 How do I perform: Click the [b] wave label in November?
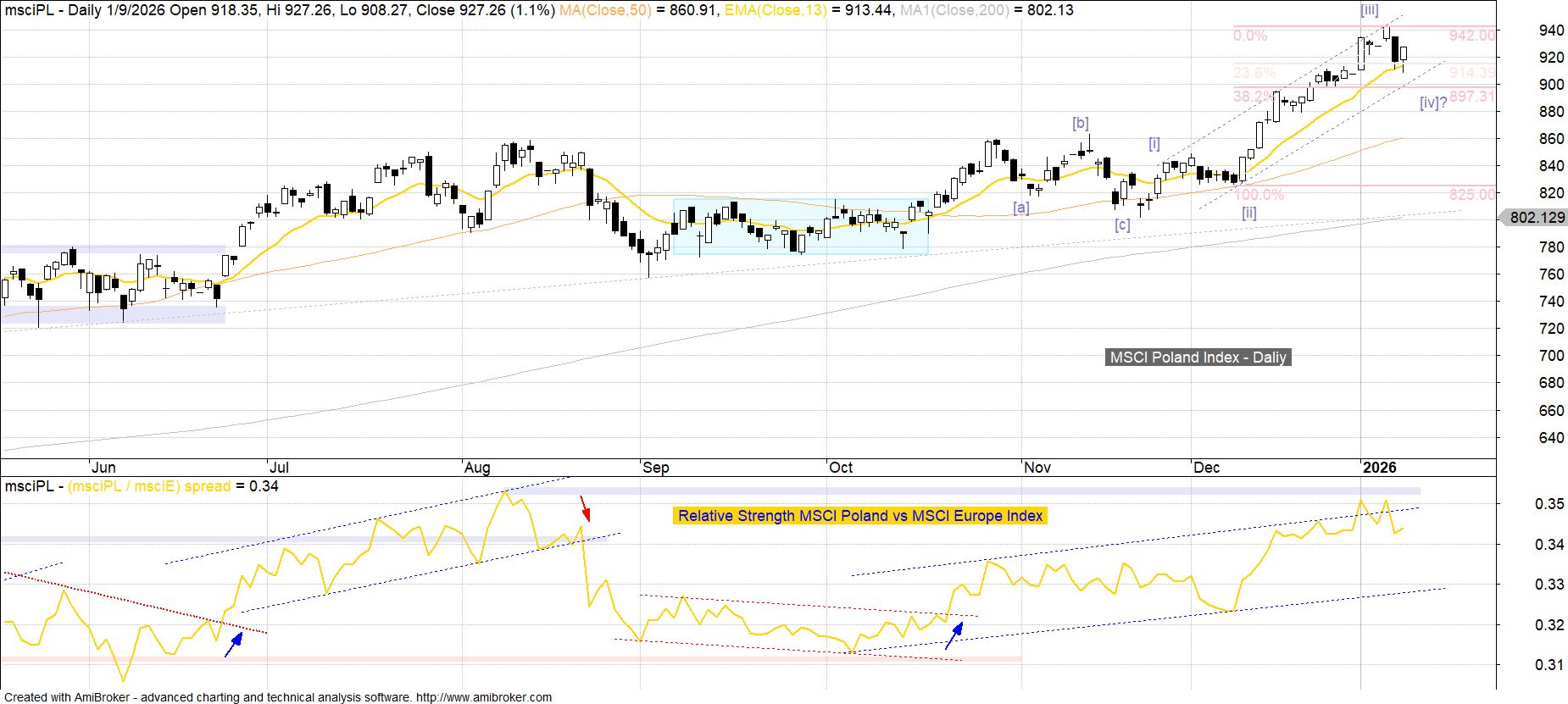[1080, 124]
